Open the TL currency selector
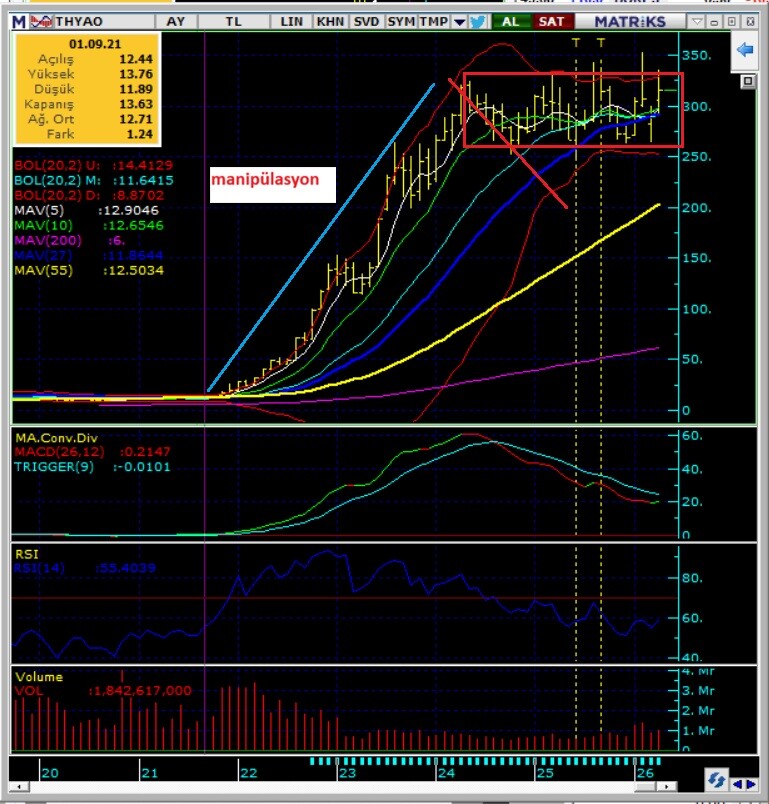 click(x=233, y=21)
